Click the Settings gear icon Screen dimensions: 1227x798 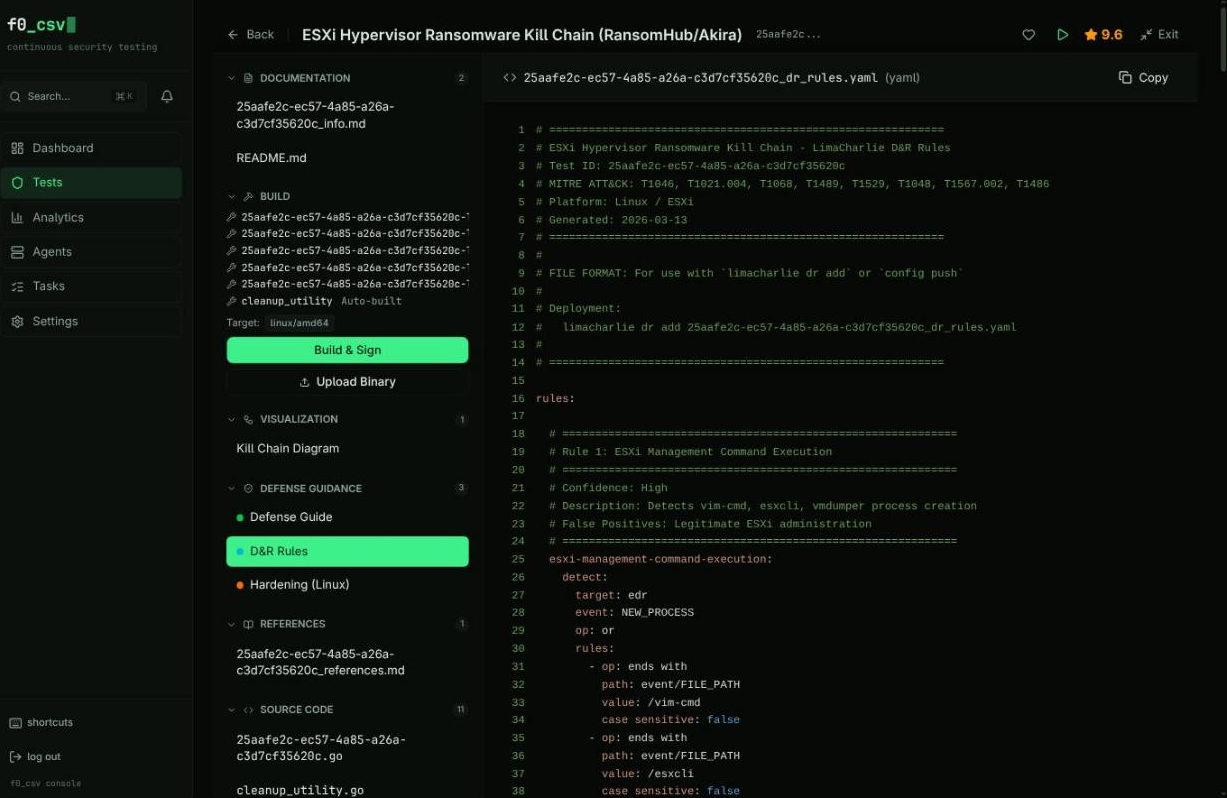click(x=17, y=321)
